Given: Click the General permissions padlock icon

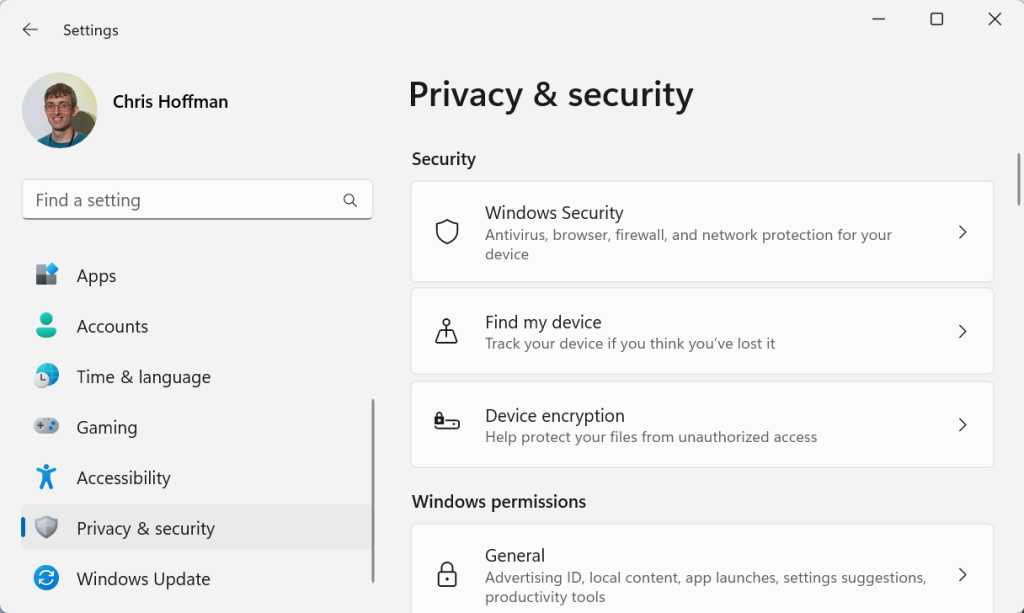Looking at the screenshot, I should [x=445, y=573].
